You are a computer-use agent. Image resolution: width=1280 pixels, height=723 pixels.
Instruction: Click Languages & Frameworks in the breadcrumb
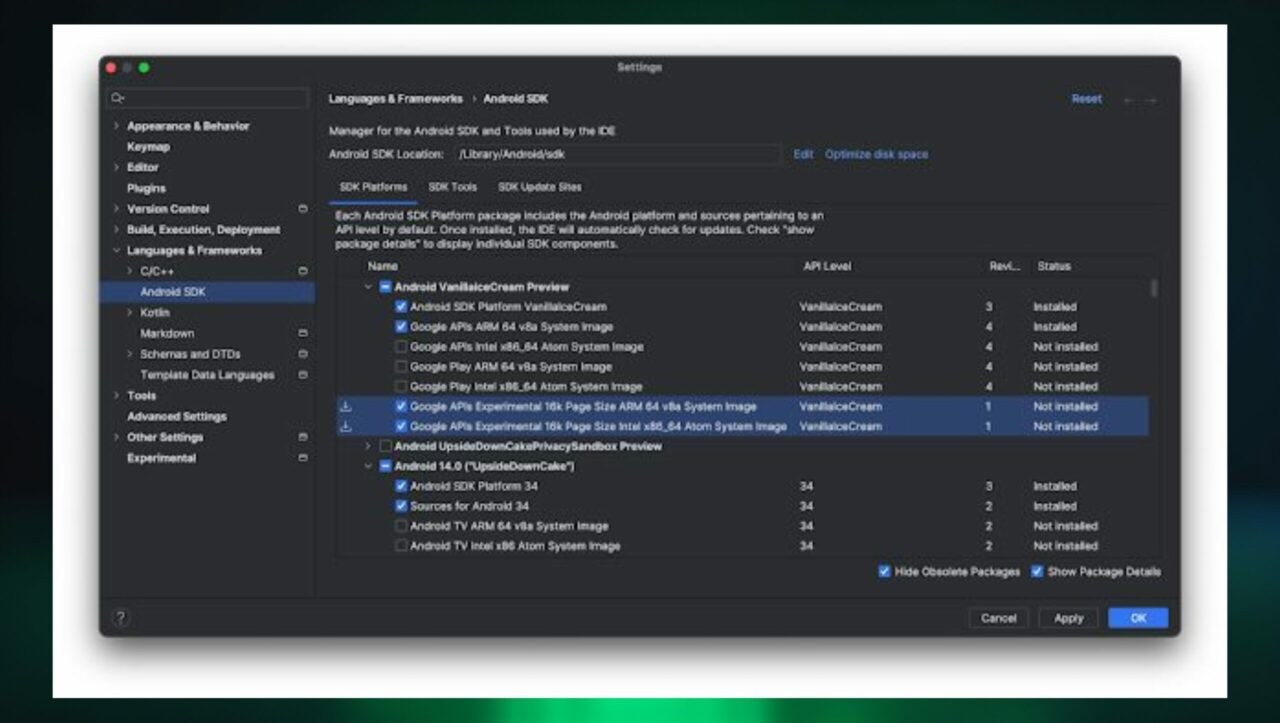pyautogui.click(x=395, y=99)
